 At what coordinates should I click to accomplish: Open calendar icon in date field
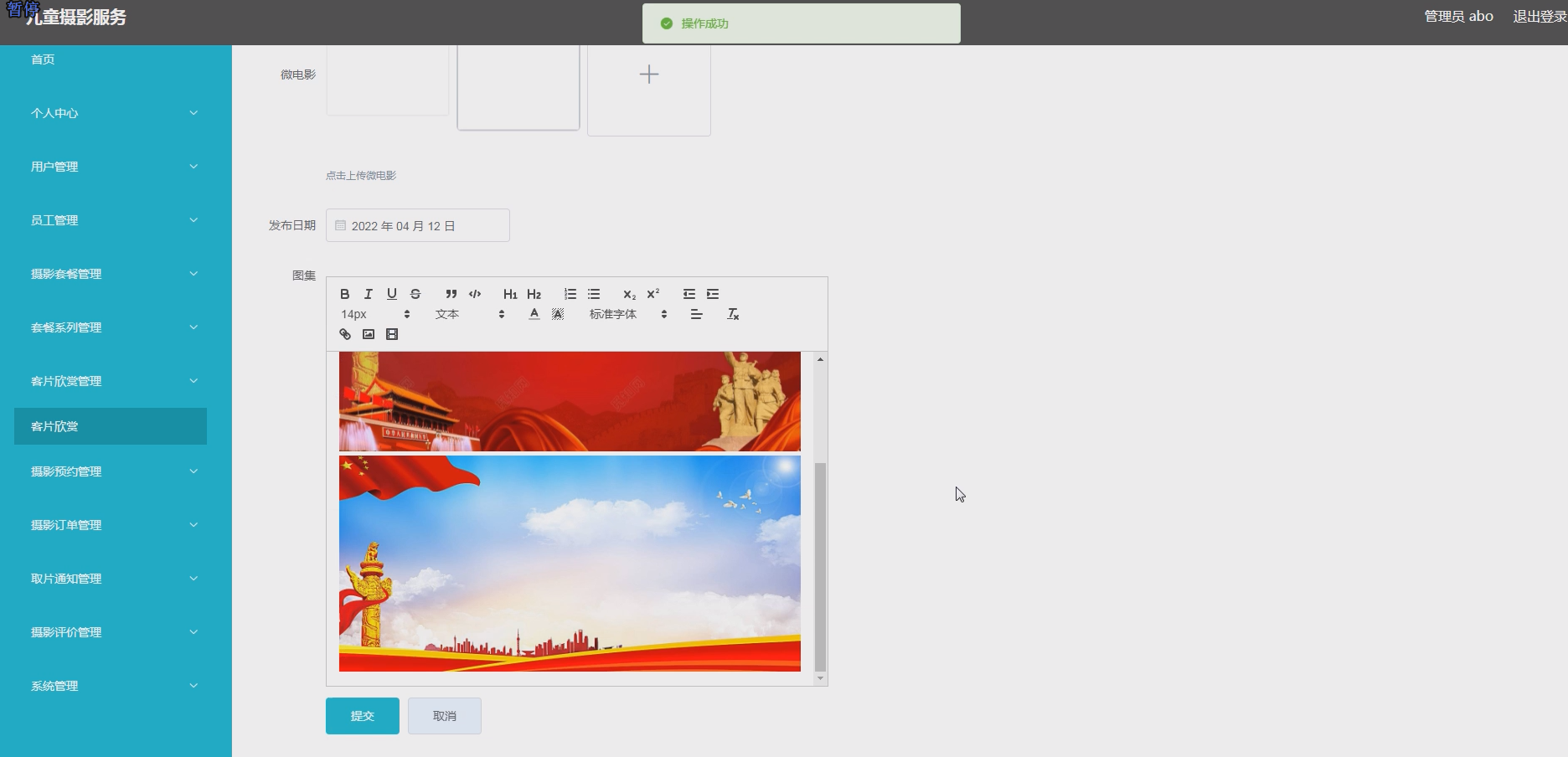pyautogui.click(x=340, y=225)
